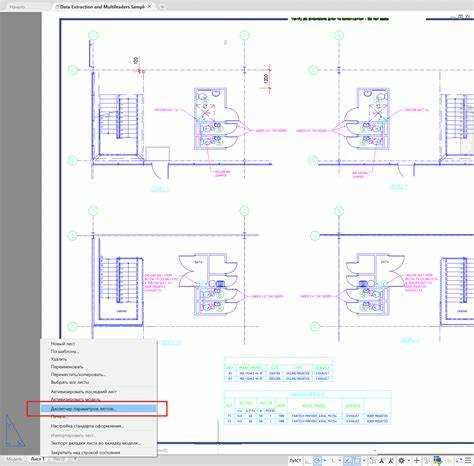Toggle object snap in status bar

click(358, 460)
